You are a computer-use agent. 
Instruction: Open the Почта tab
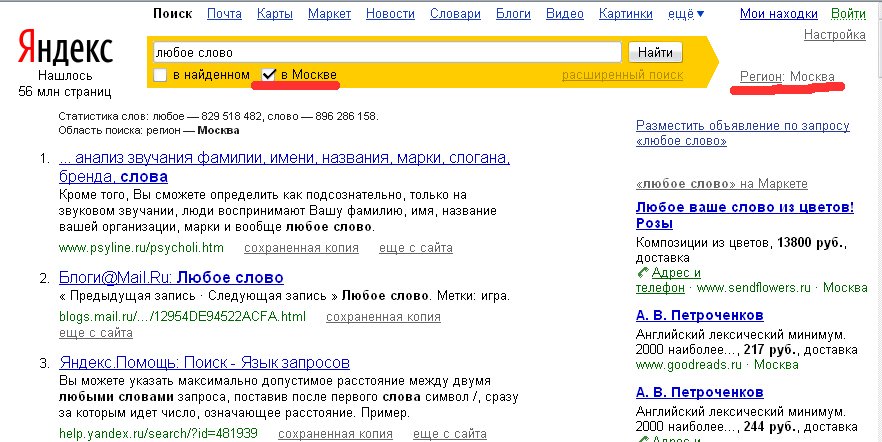(x=224, y=14)
